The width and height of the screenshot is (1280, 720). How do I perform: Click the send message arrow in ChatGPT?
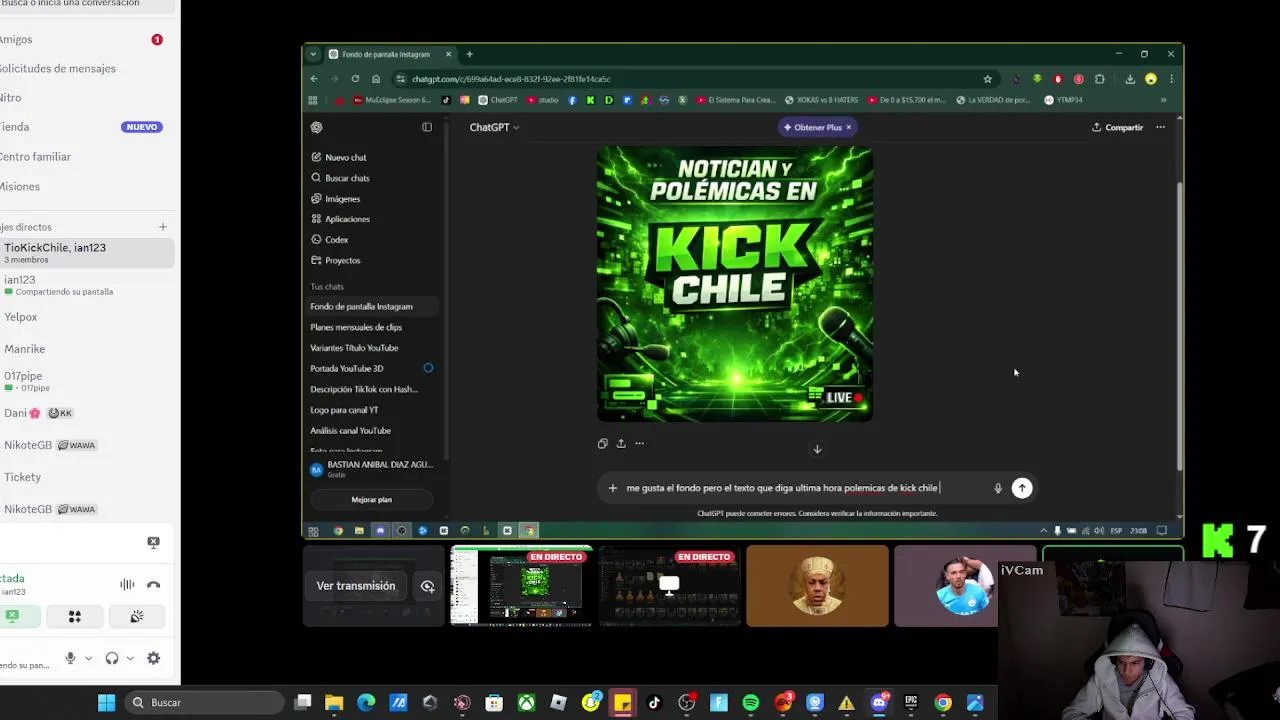click(x=1021, y=488)
